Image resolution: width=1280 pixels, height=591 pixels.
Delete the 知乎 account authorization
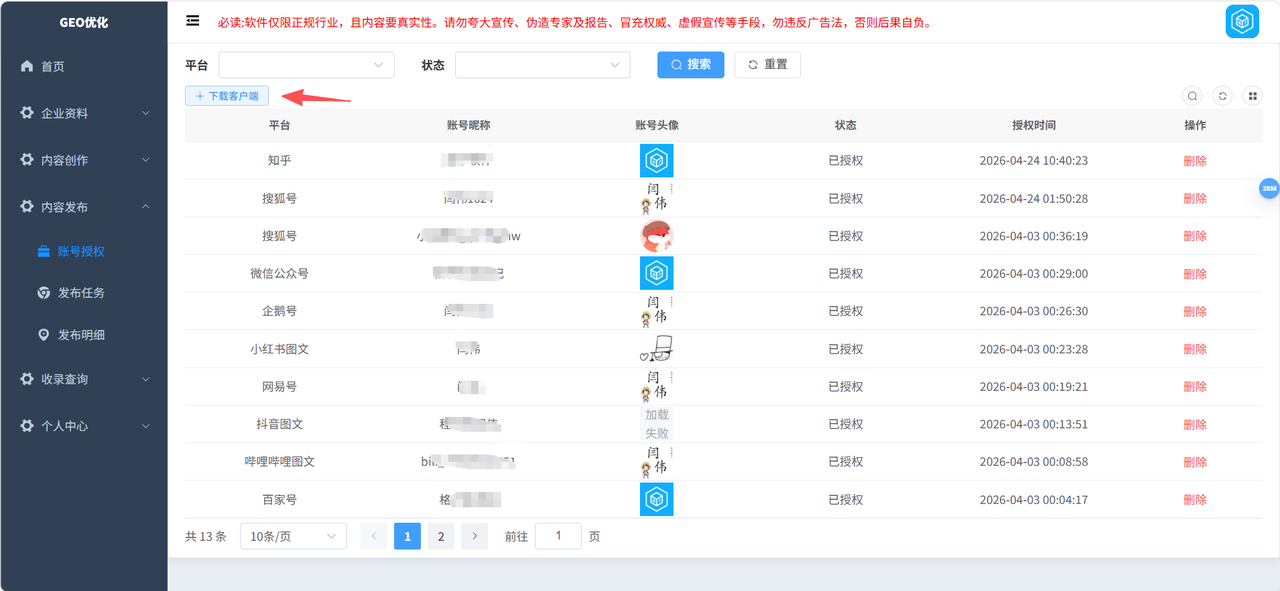click(1195, 161)
